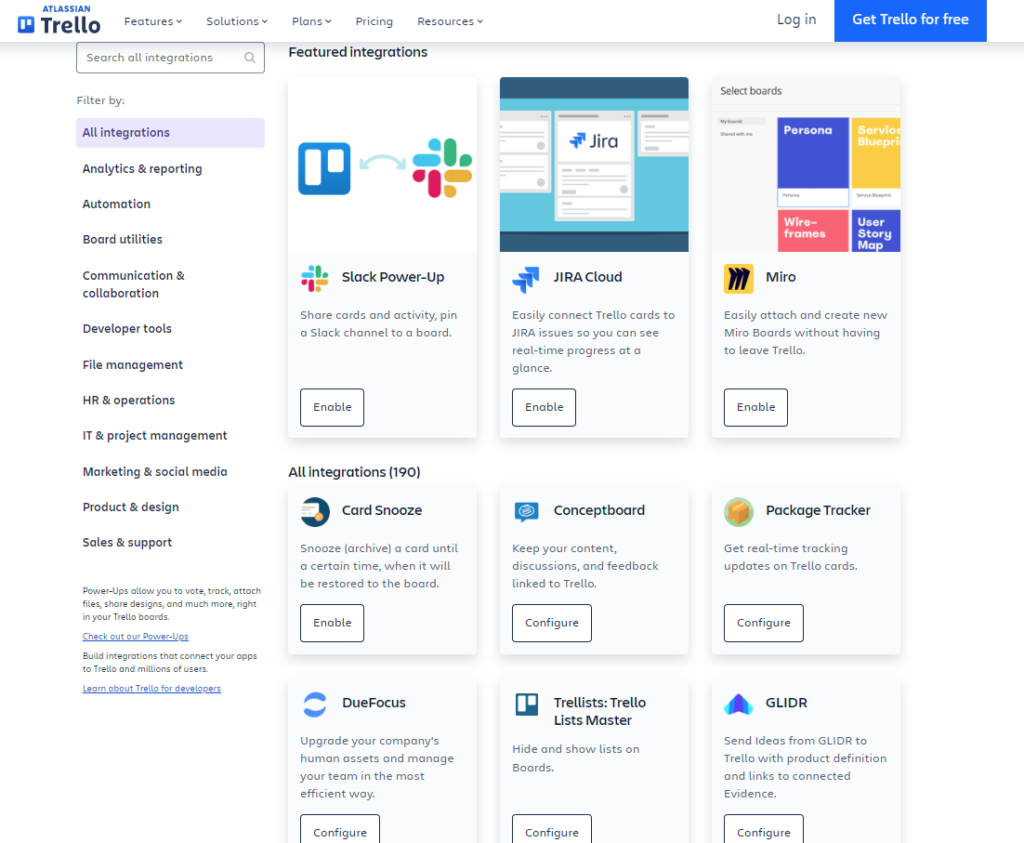Open the GLIDR title
This screenshot has height=843, width=1024.
pos(786,703)
